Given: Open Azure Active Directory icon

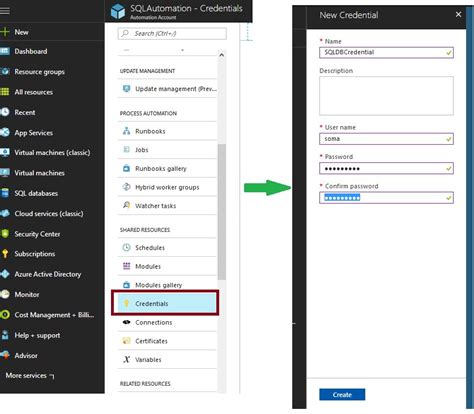Looking at the screenshot, I should [5, 274].
